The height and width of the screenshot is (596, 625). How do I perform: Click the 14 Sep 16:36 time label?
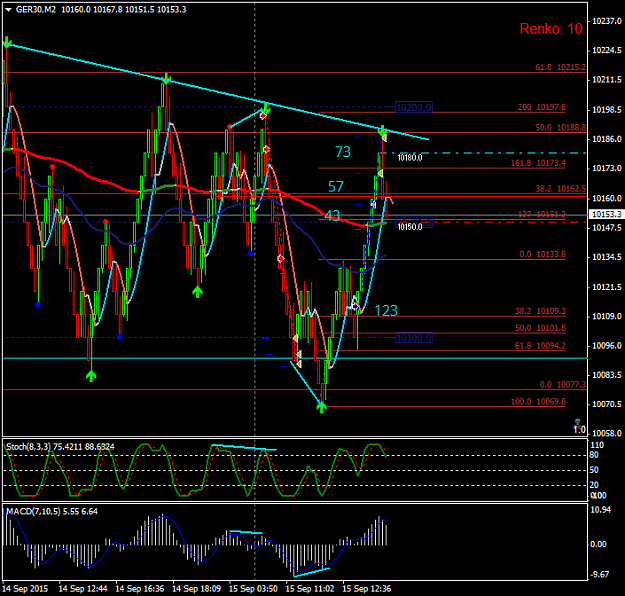pyautogui.click(x=140, y=589)
